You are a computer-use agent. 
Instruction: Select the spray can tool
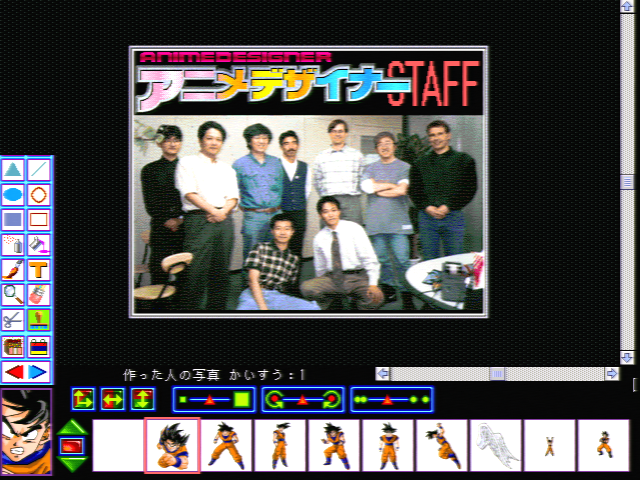point(13,244)
